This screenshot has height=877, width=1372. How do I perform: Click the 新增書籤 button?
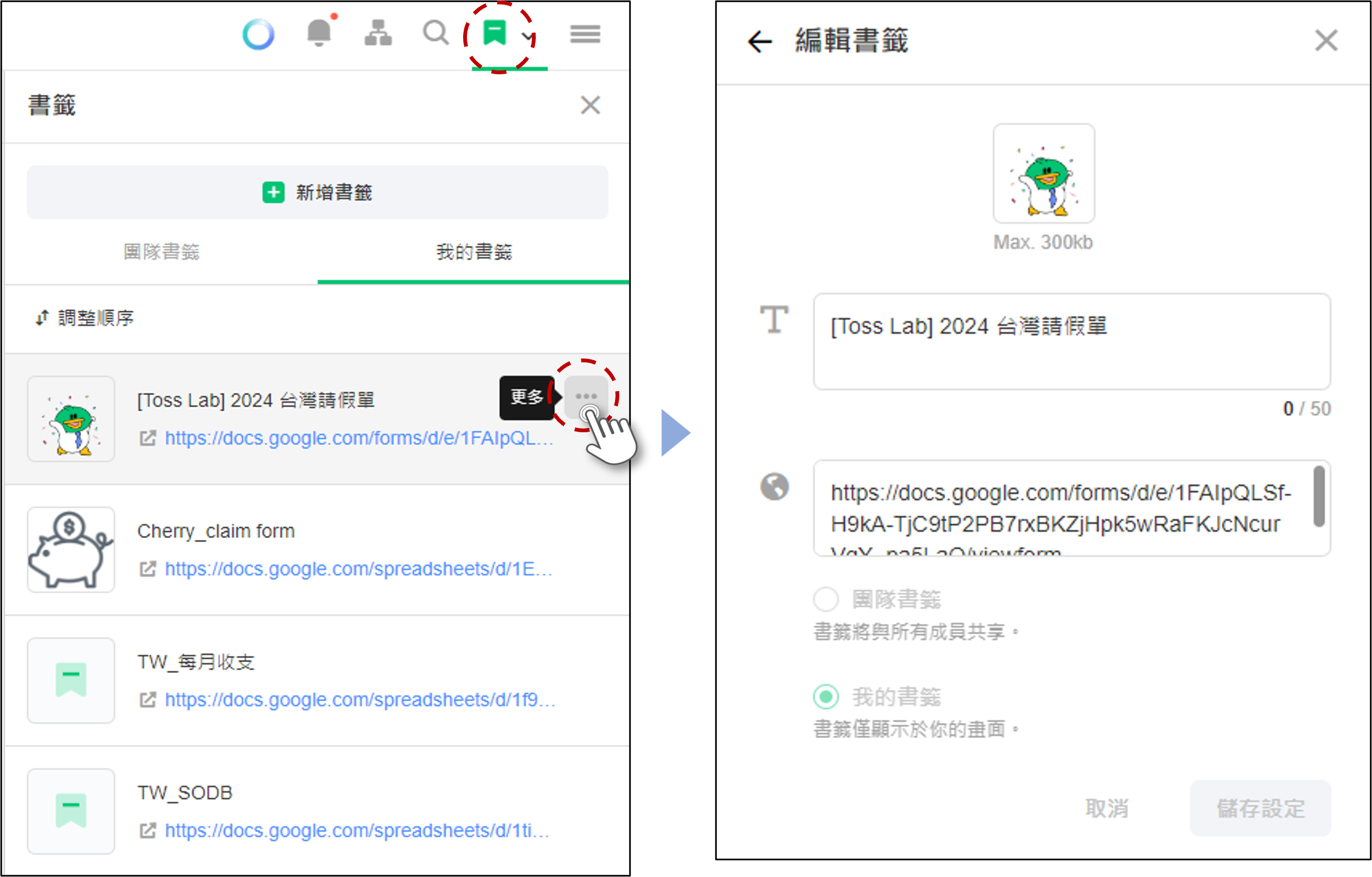317,193
